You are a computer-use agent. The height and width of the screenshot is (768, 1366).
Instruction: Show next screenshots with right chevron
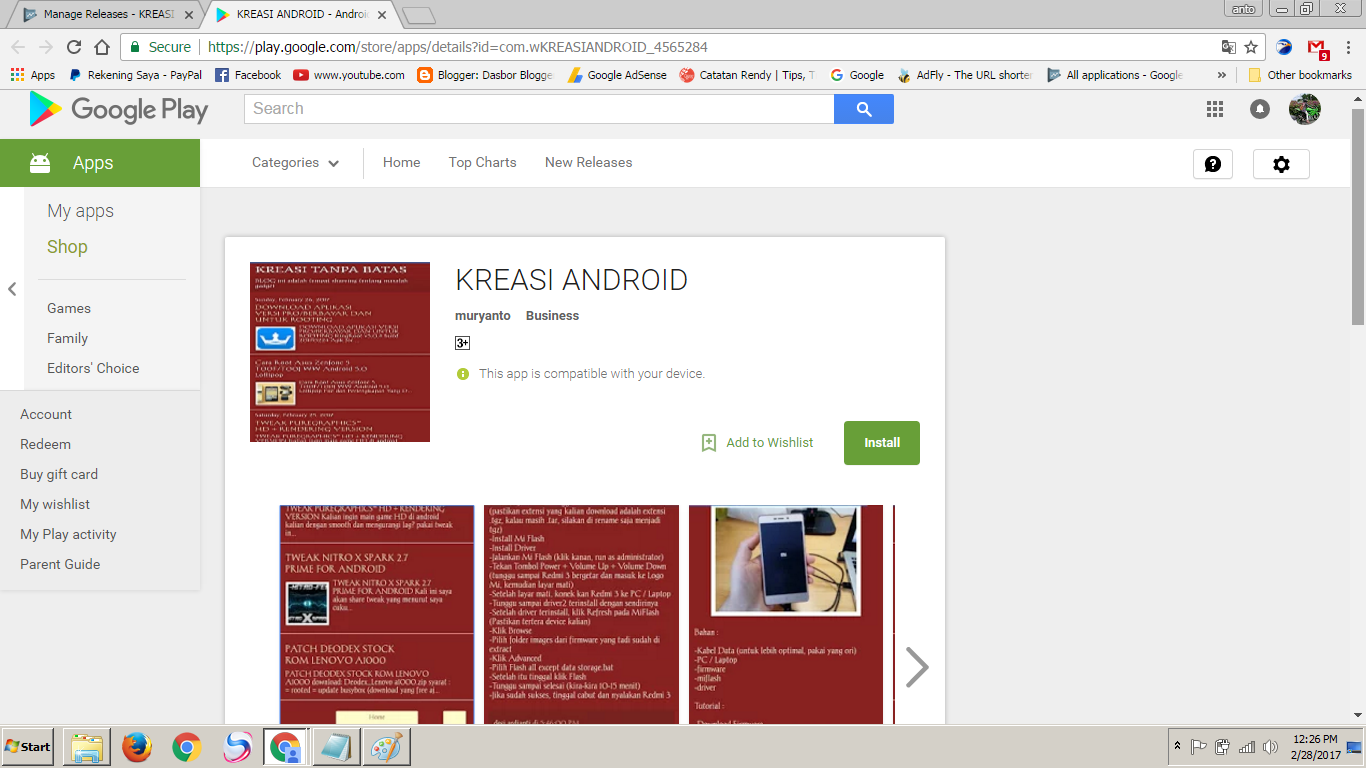[917, 667]
